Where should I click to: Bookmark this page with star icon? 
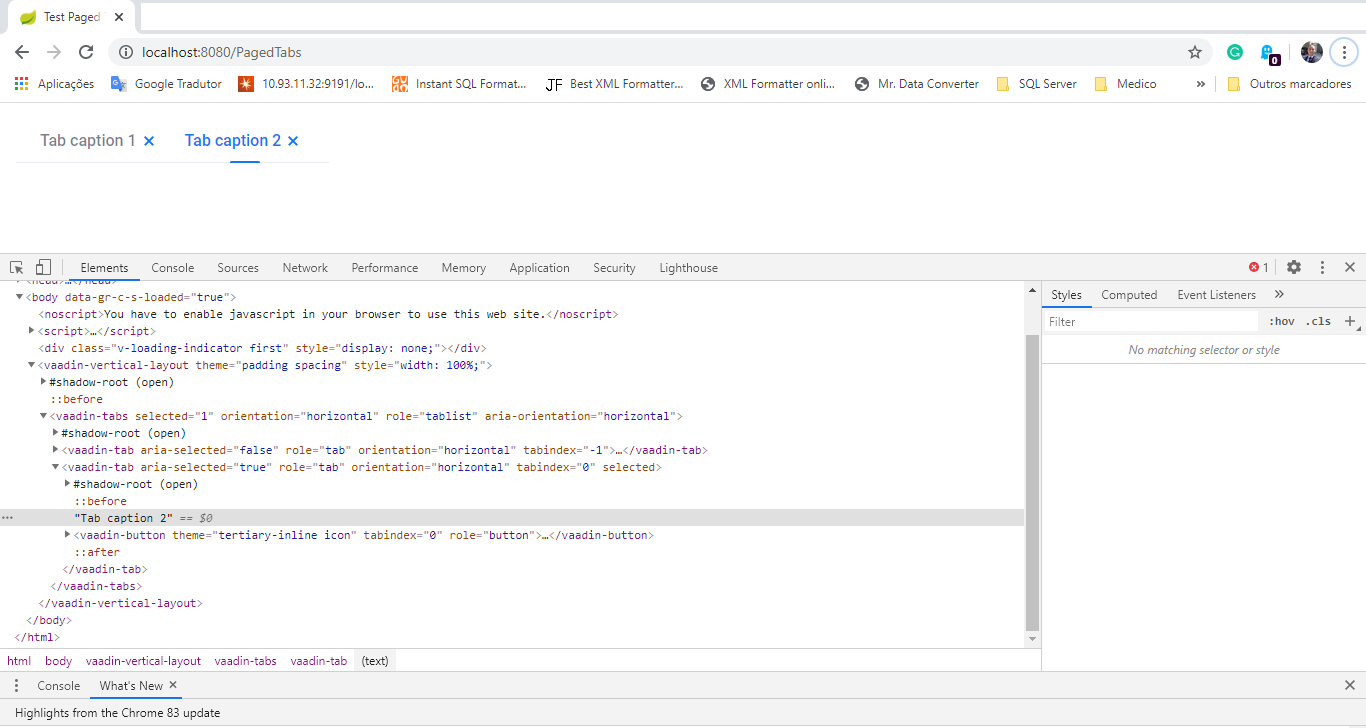tap(1194, 52)
